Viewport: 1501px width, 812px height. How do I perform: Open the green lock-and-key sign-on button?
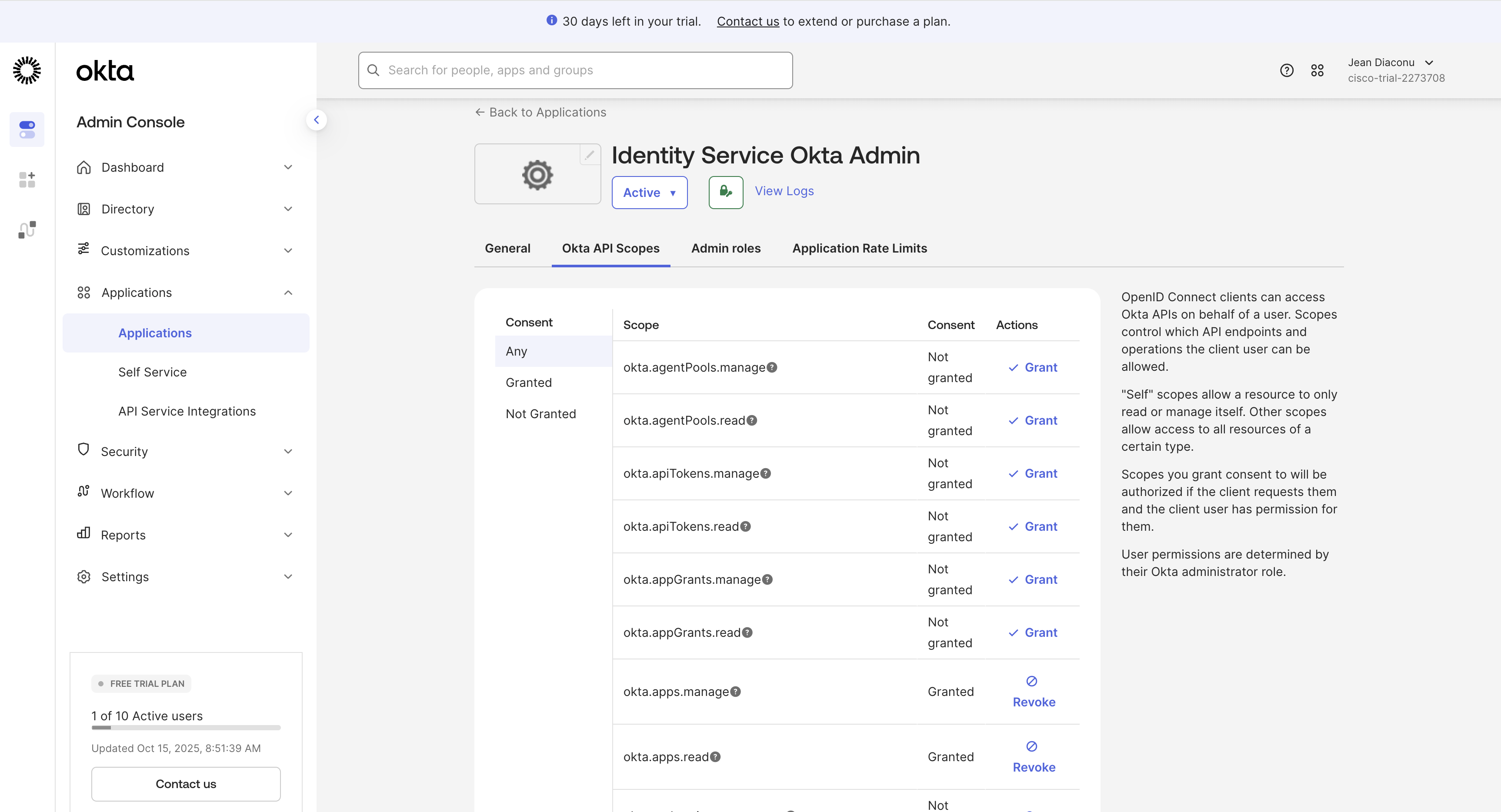725,192
